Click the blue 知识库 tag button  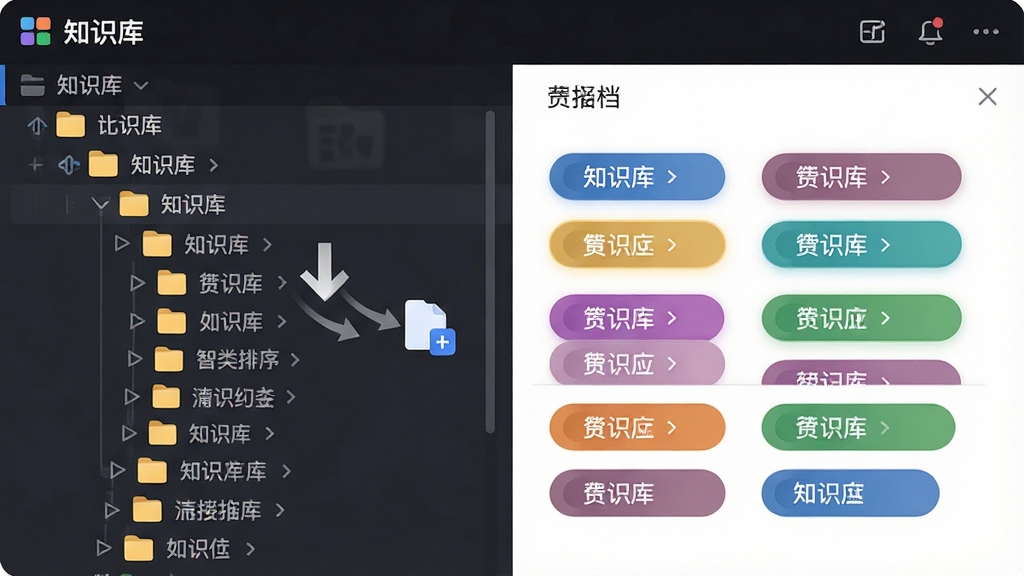coord(637,177)
